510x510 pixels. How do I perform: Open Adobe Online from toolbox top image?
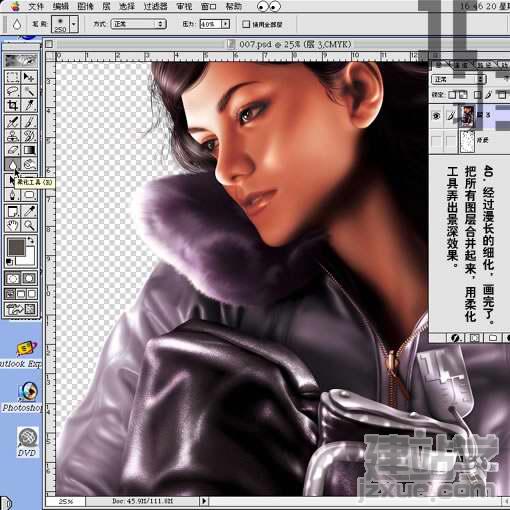point(21,60)
